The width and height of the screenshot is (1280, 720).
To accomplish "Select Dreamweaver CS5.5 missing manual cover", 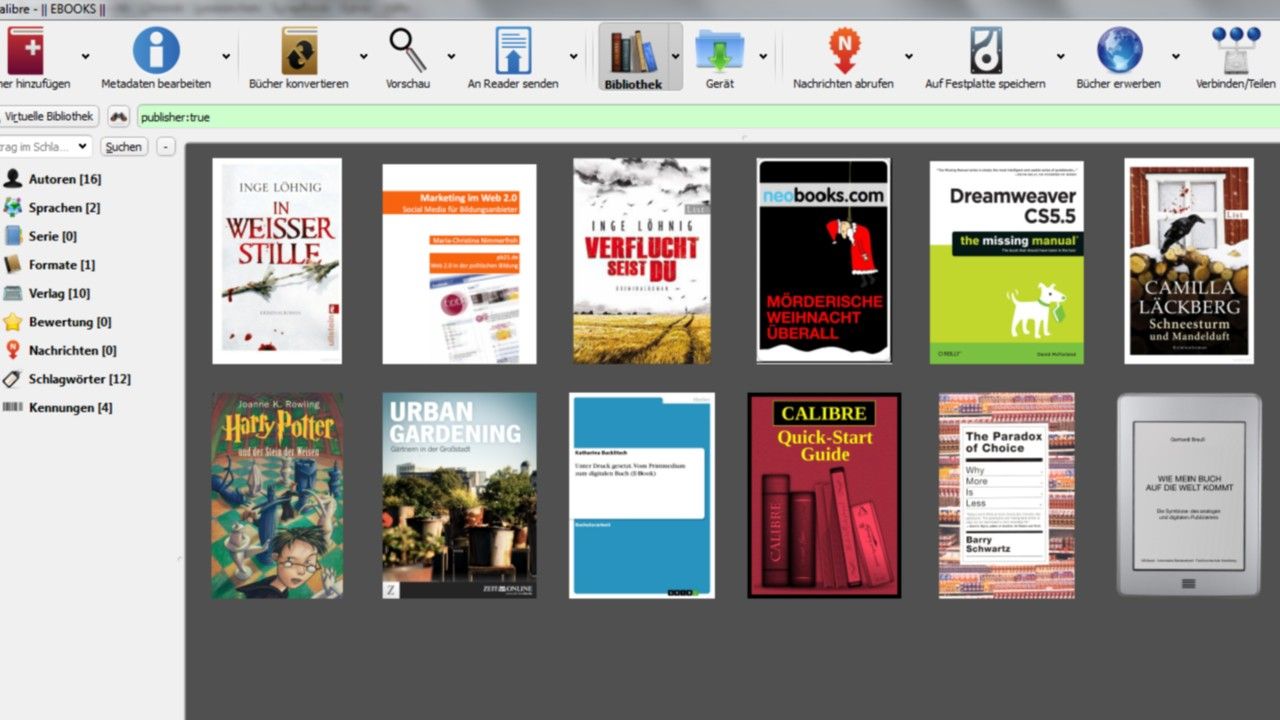I will [1007, 262].
